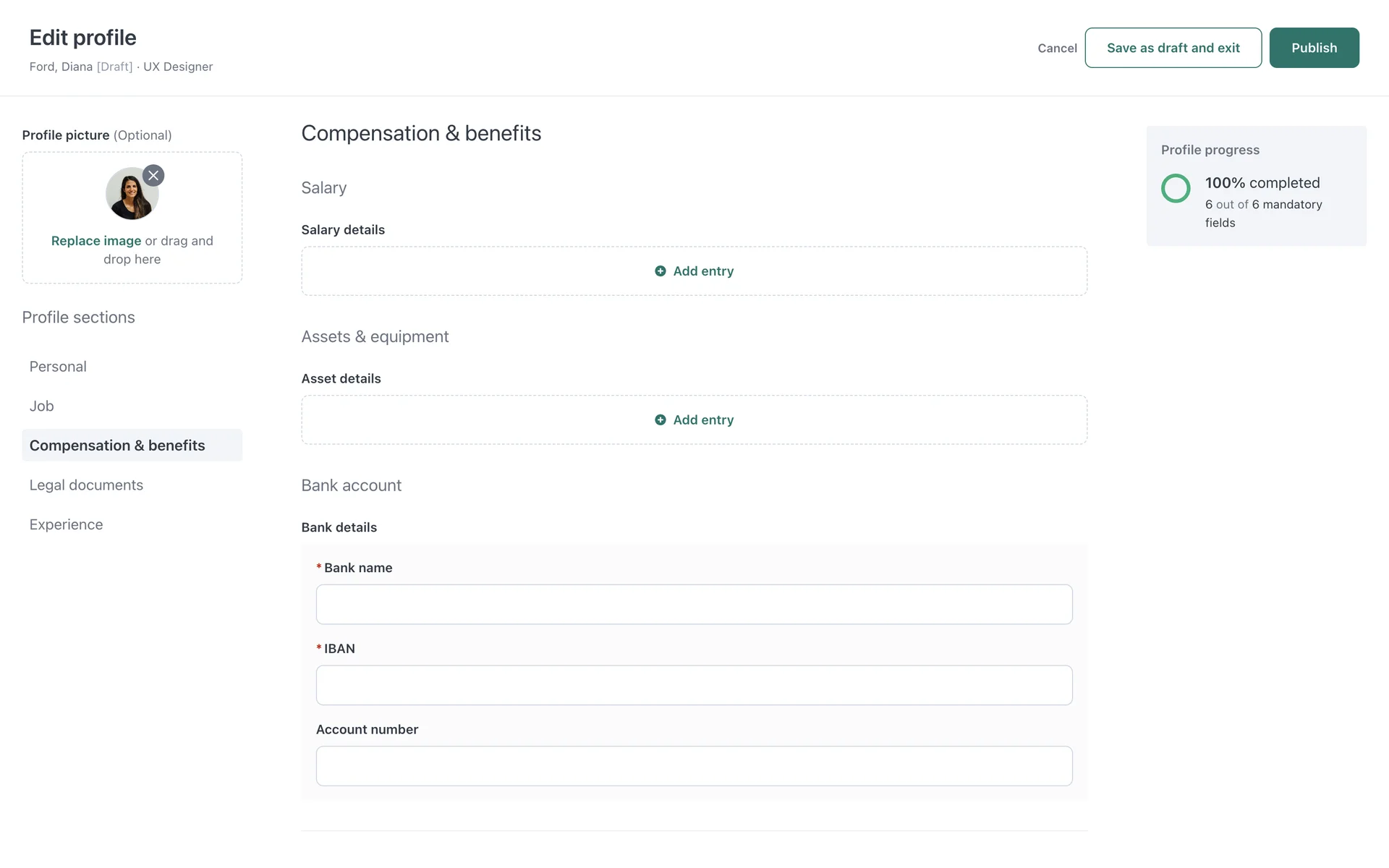Screen dimensions: 1389x868
Task: Click plus icon in Salary details entry
Action: tap(660, 271)
